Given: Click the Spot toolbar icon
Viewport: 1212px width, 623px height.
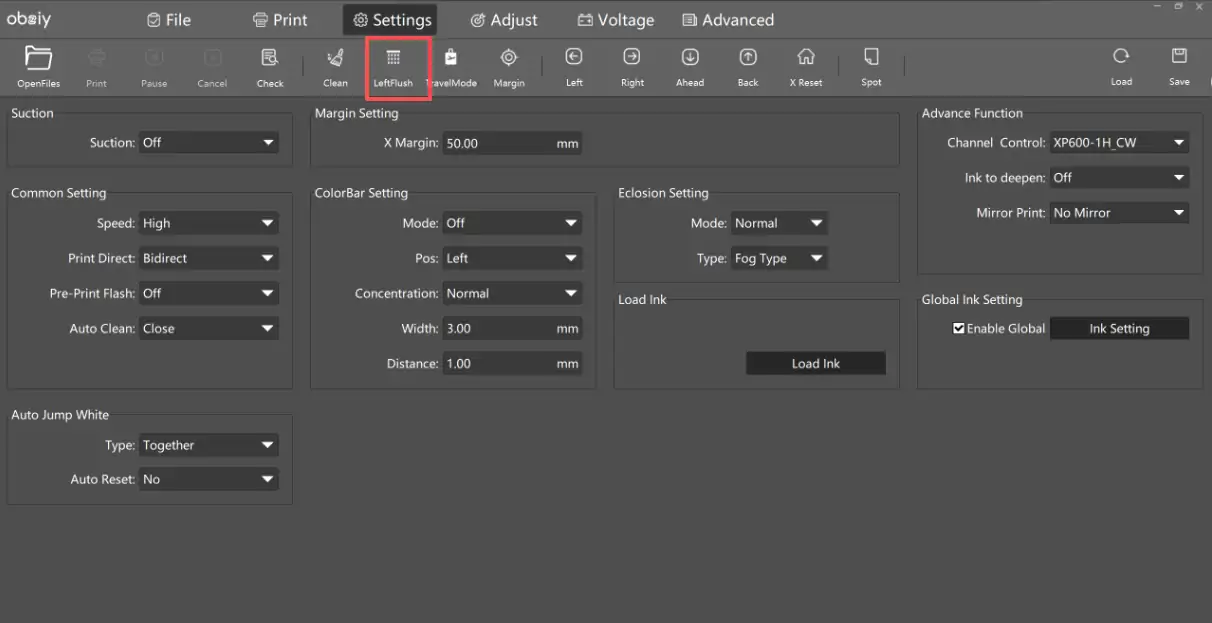Looking at the screenshot, I should pos(871,57).
